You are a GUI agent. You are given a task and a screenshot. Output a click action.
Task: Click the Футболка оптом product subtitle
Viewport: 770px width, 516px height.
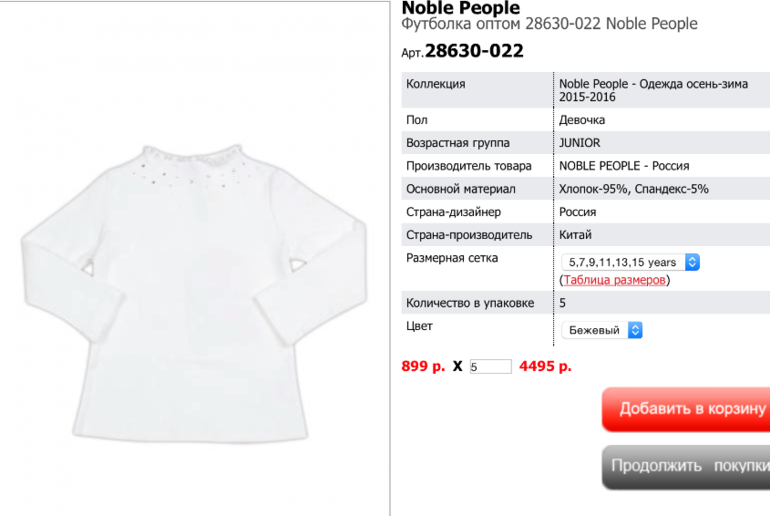(550, 24)
